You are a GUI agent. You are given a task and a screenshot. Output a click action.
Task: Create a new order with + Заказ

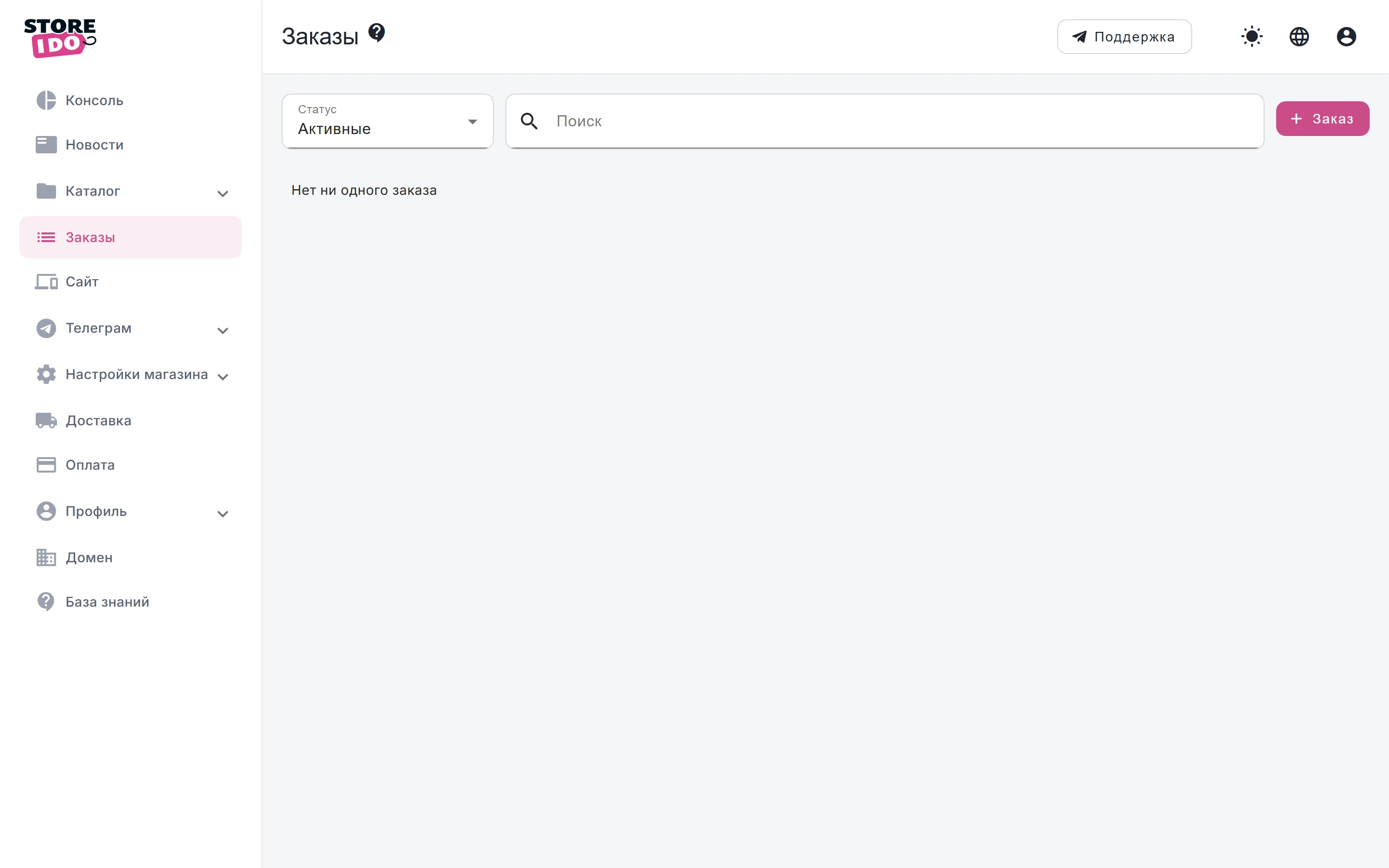(x=1322, y=119)
